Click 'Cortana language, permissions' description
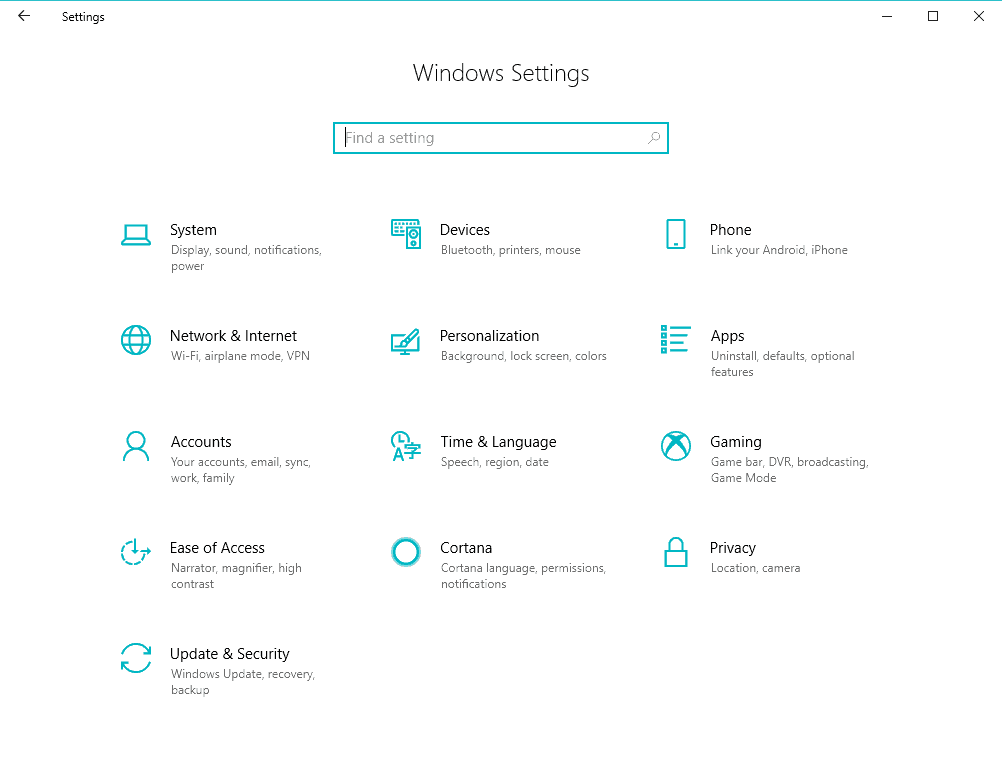Viewport: 1002px width, 771px height. tap(523, 576)
